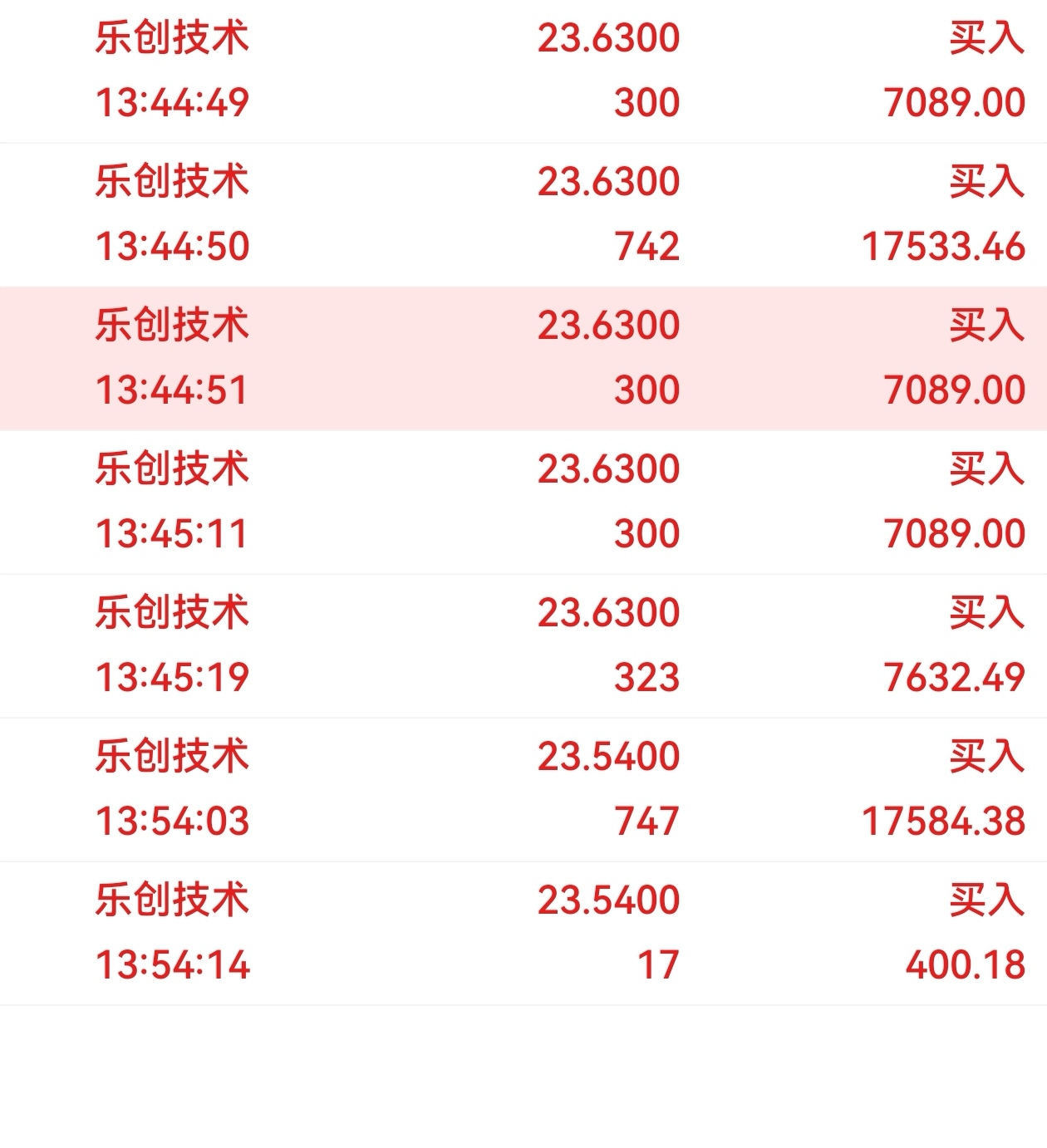The width and height of the screenshot is (1047, 1148).
Task: Tap quantity 747 in the list
Action: pyautogui.click(x=646, y=822)
